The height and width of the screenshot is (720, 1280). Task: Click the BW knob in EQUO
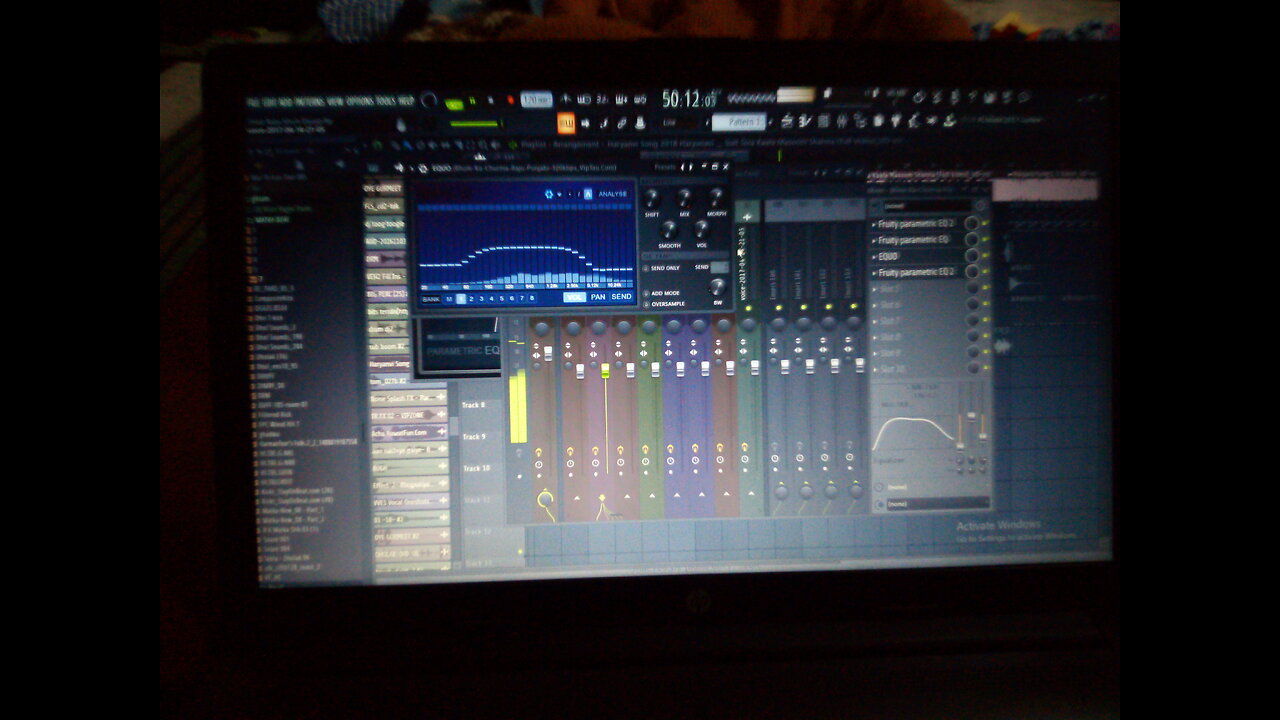(717, 287)
